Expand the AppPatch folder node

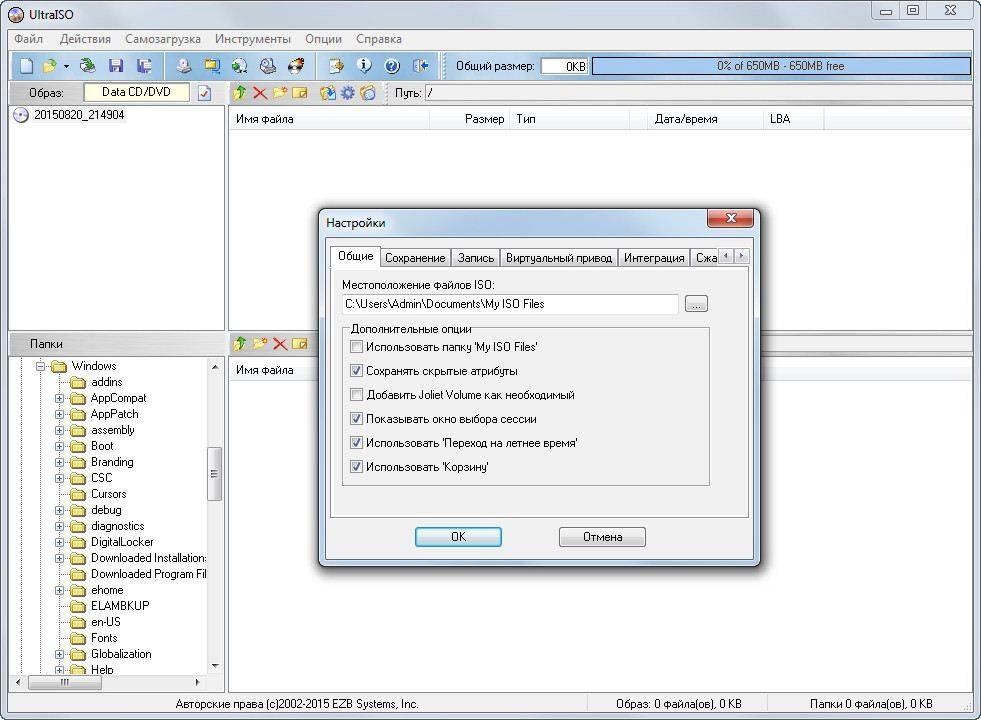coord(59,414)
